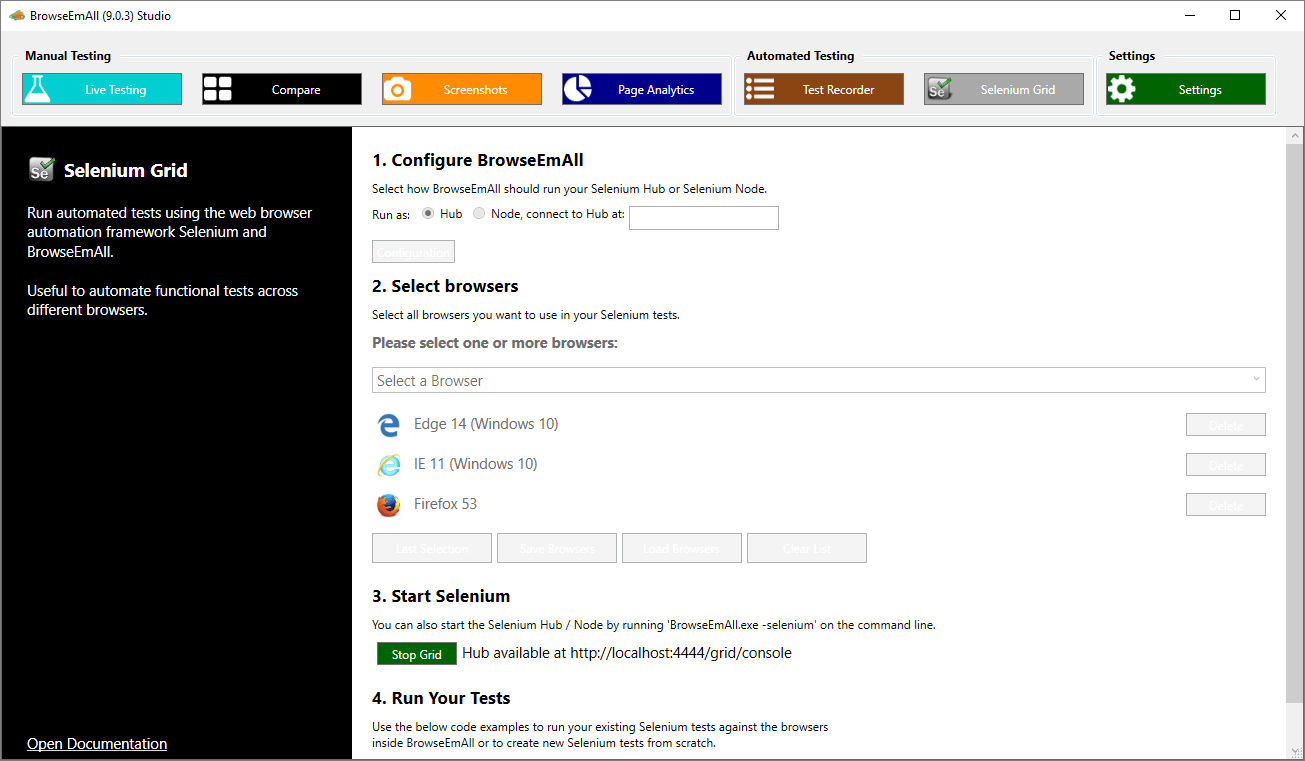
Task: Open the Selenium Grid tab
Action: tap(1003, 89)
